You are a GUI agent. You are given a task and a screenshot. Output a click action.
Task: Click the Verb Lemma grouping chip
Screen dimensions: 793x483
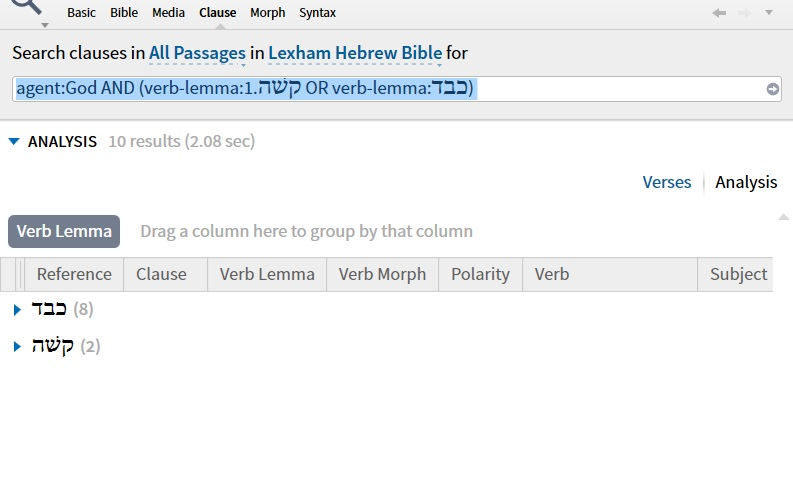click(x=64, y=231)
